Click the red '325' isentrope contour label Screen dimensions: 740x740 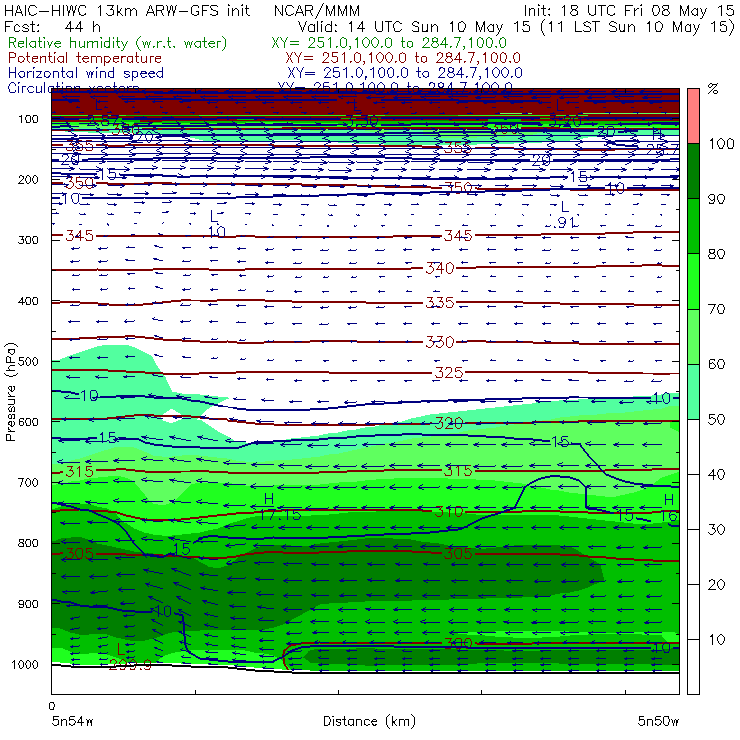(x=449, y=373)
